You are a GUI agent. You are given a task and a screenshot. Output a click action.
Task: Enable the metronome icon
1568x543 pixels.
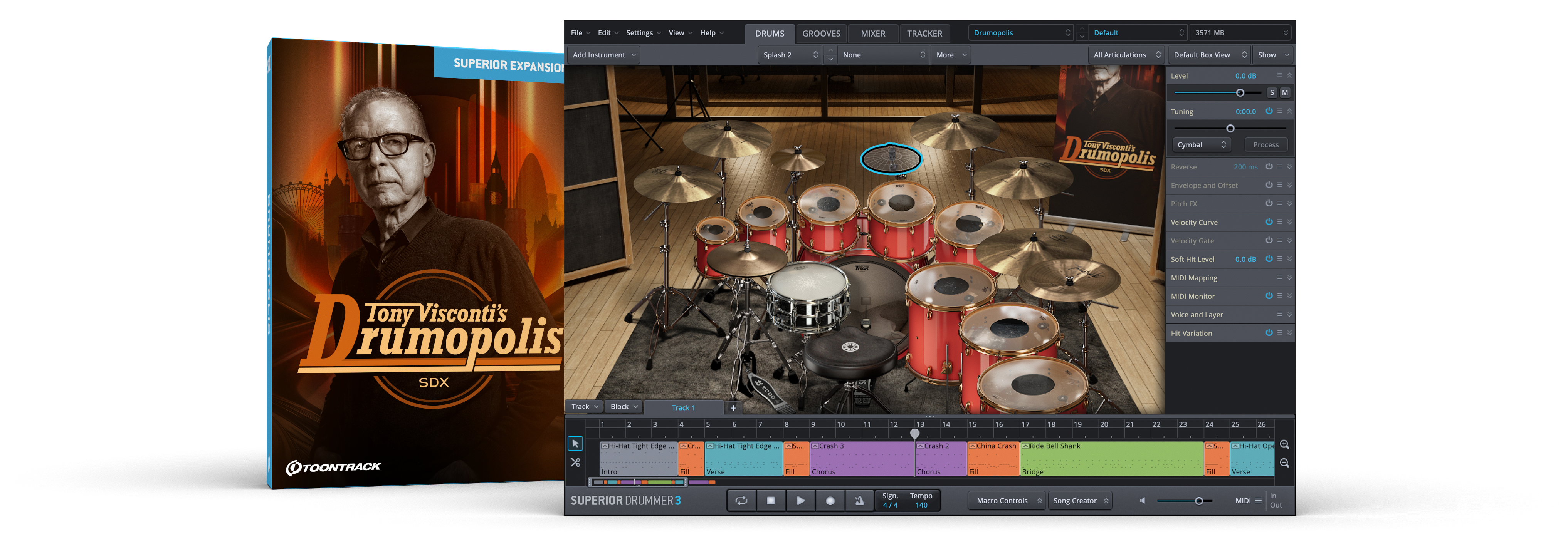pyautogui.click(x=859, y=500)
